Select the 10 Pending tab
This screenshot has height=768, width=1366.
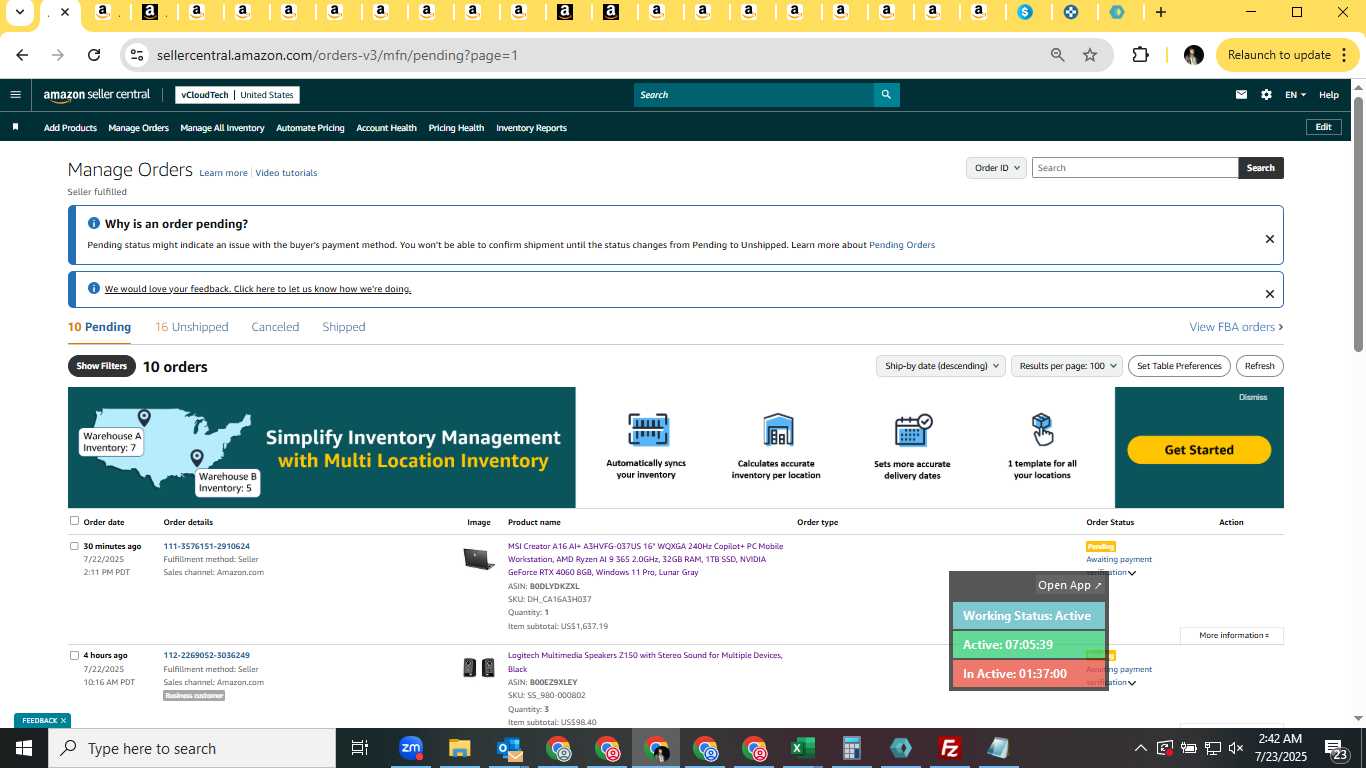(x=99, y=327)
